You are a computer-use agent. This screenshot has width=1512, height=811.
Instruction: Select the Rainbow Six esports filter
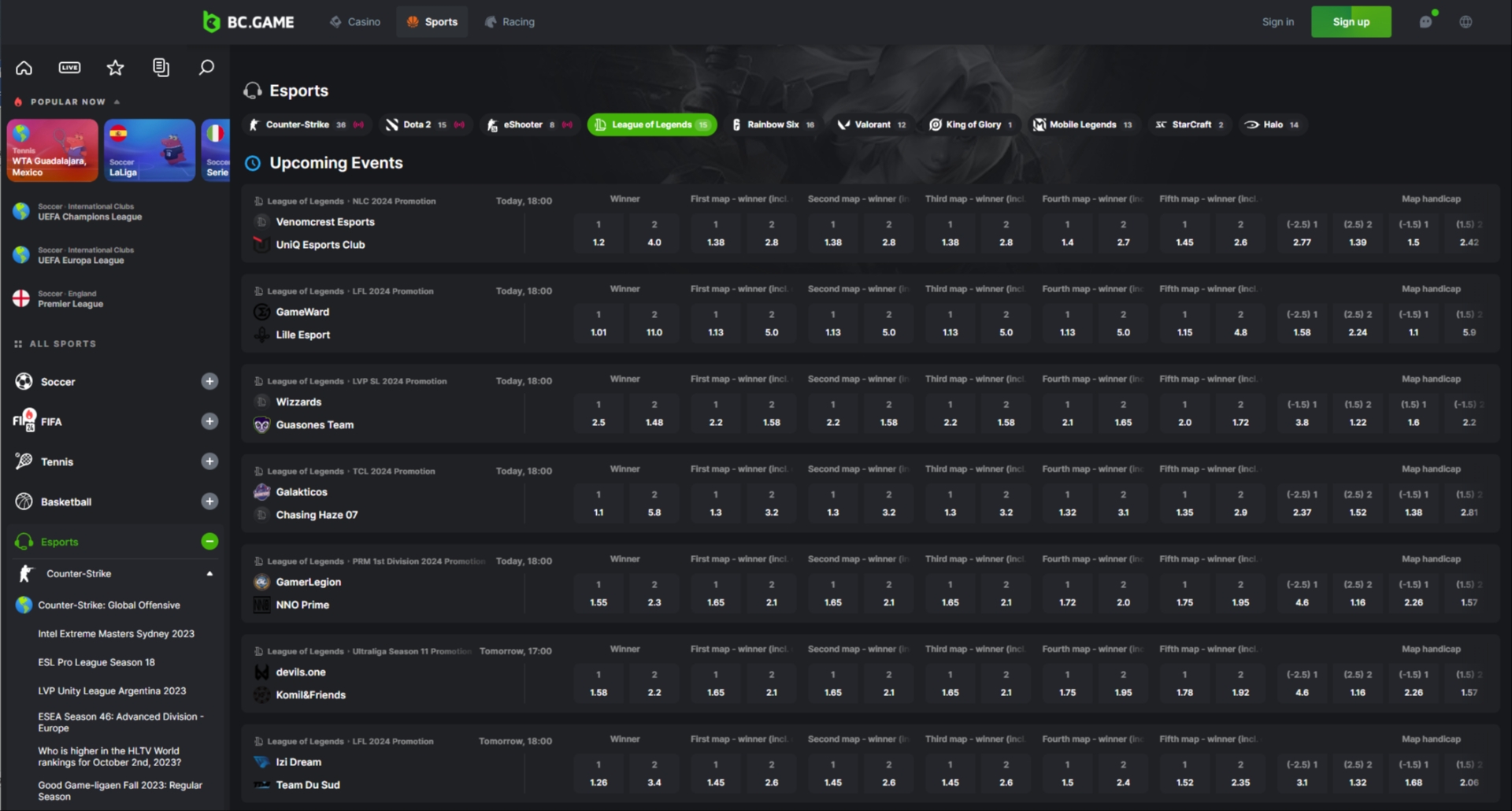[773, 125]
